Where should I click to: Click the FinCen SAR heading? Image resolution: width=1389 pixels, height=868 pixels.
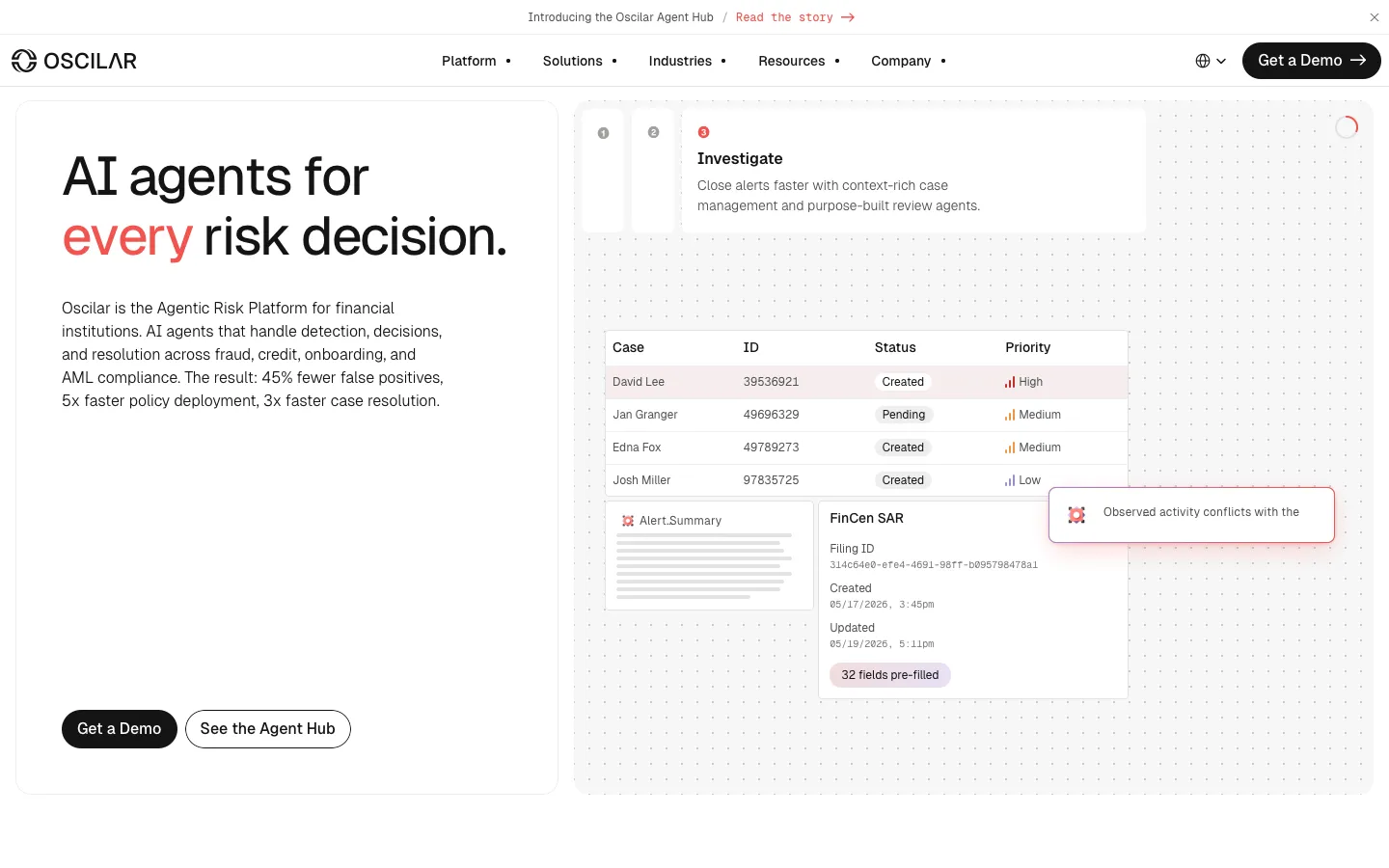(x=866, y=519)
